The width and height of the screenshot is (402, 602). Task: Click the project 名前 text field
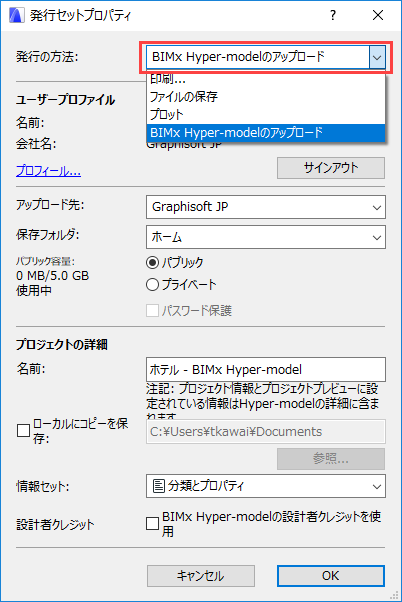pyautogui.click(x=266, y=370)
